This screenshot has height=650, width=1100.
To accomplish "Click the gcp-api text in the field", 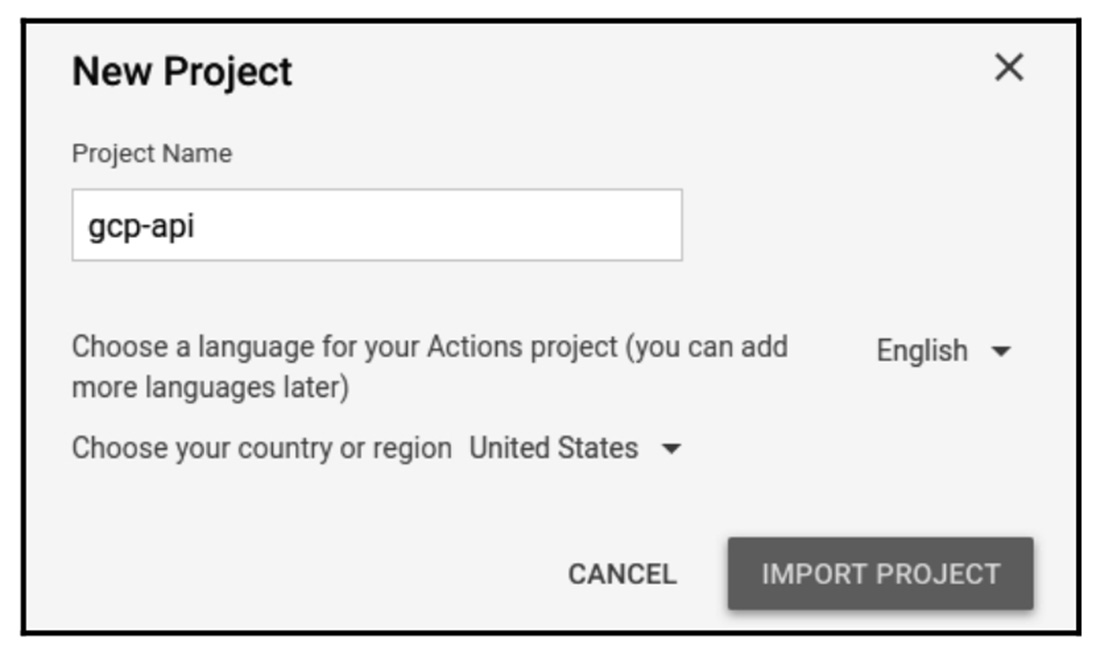I will pyautogui.click(x=141, y=227).
